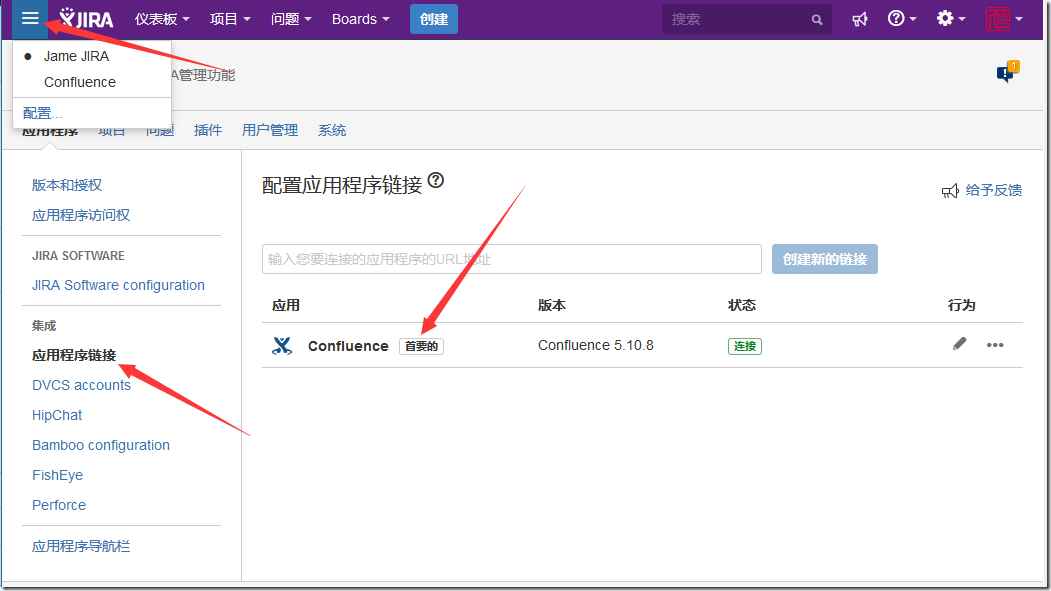This screenshot has width=1051, height=591.
Task: Close the application switcher hamburger menu
Action: tap(30, 19)
